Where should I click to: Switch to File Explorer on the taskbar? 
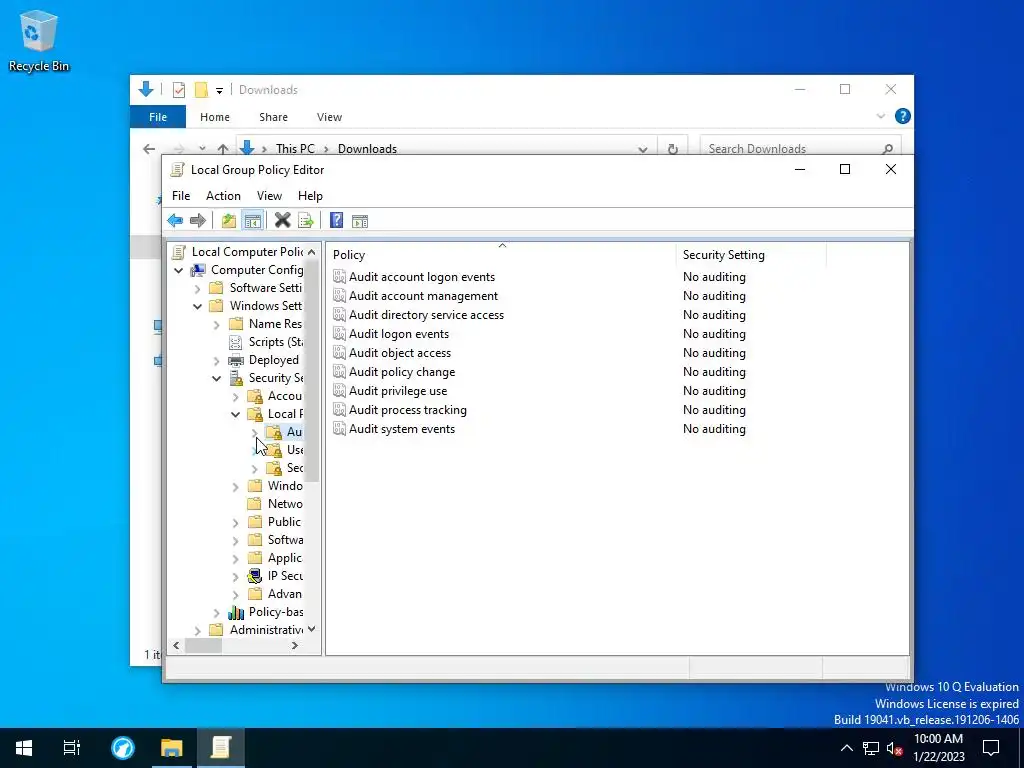[172, 748]
